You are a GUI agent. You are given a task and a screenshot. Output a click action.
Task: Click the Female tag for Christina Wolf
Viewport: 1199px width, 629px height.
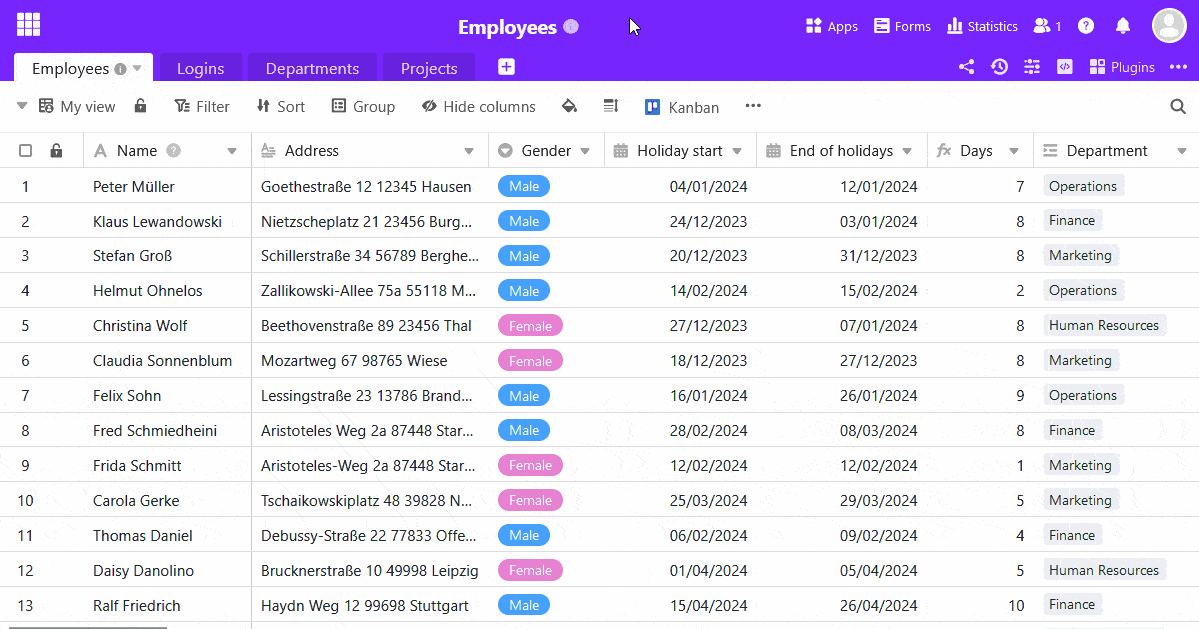[x=530, y=326]
